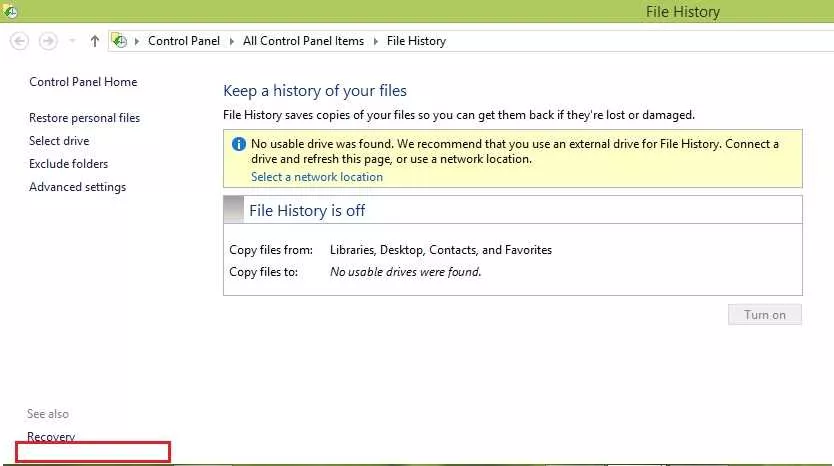Expand chevron after Control Panel breadcrumb

231,41
